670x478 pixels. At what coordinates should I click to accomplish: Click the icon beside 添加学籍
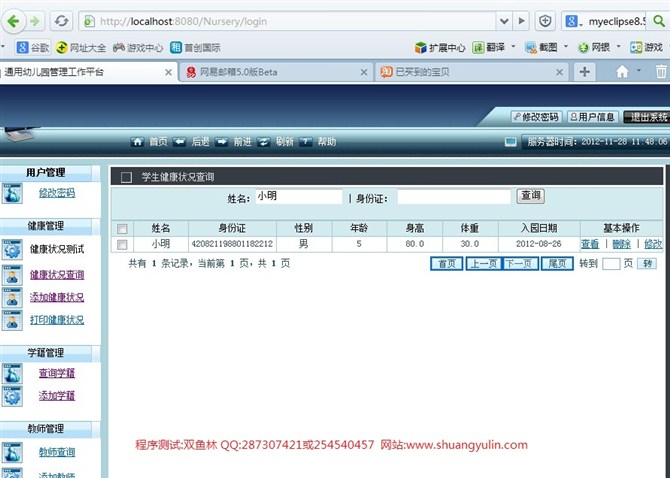click(12, 396)
